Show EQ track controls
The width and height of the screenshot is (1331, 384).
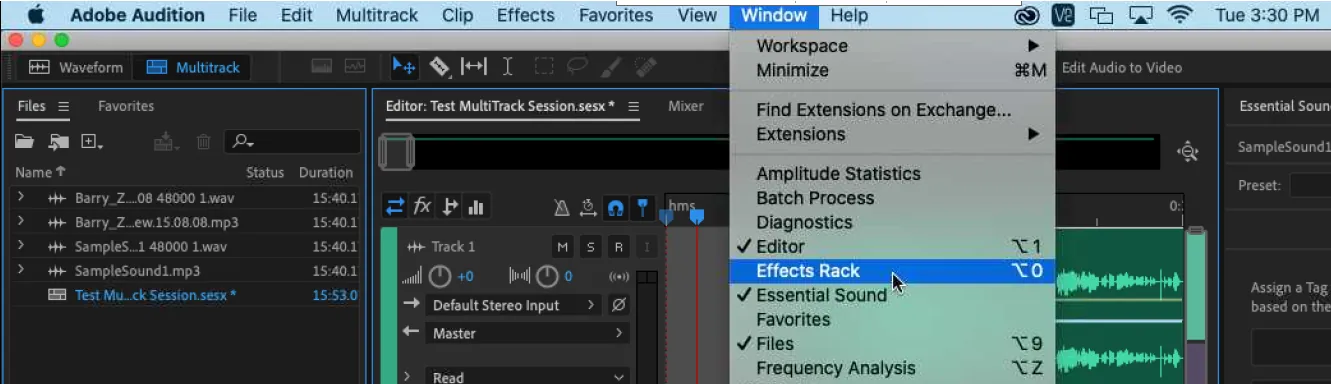pyautogui.click(x=476, y=207)
